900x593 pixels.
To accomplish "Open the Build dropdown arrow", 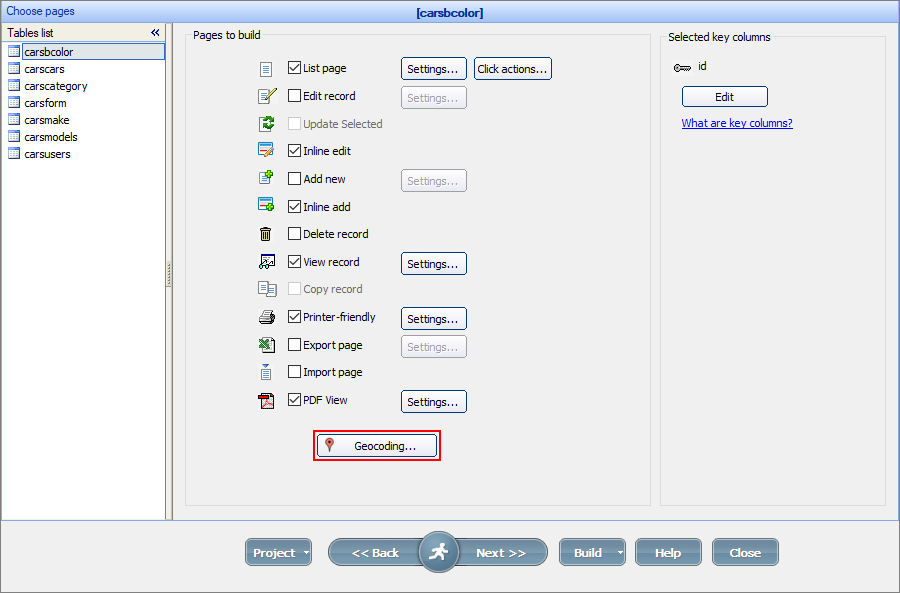I will 620,553.
